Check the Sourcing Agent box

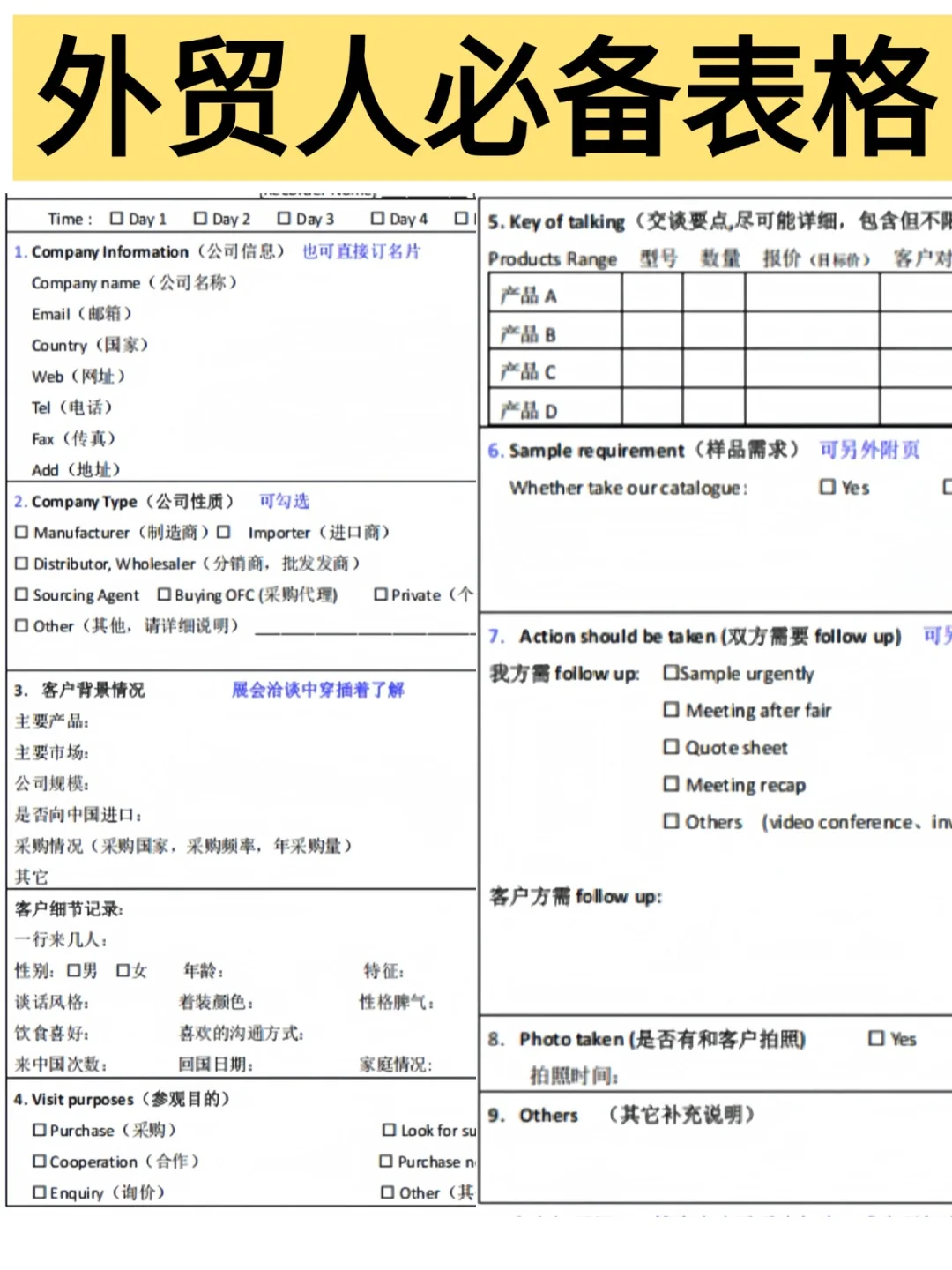point(21,595)
